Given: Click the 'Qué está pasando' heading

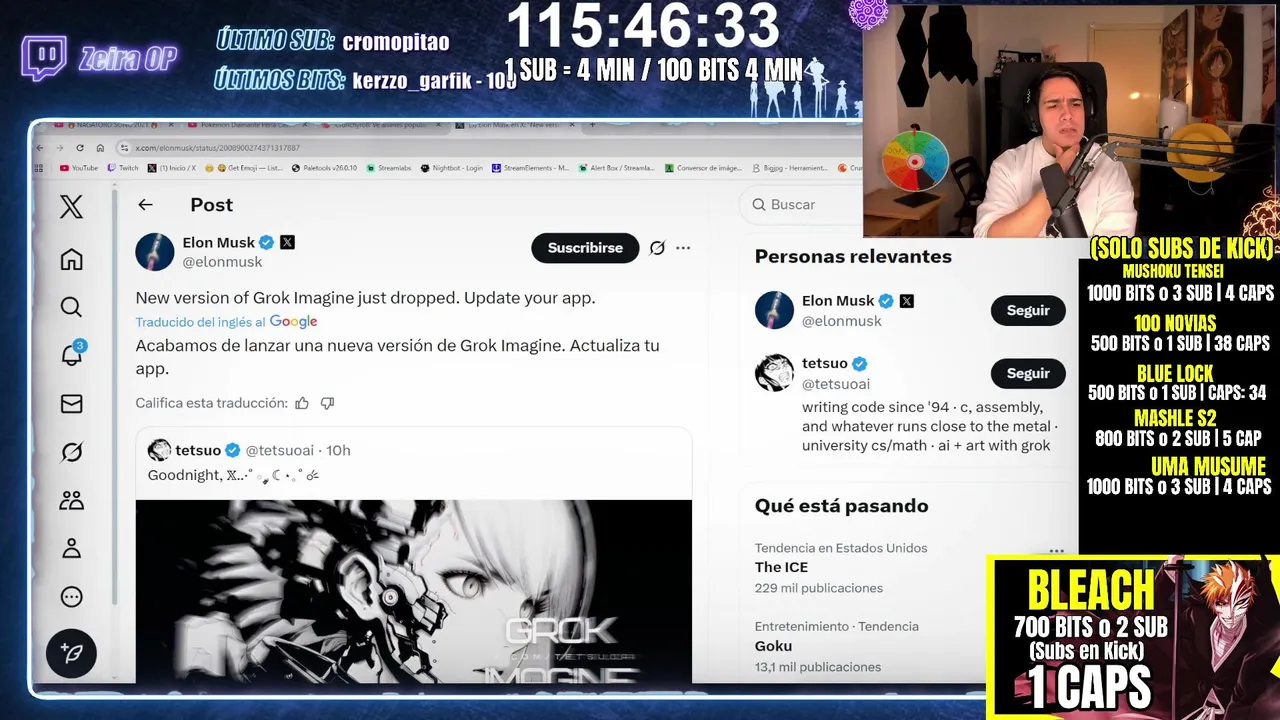Looking at the screenshot, I should [x=841, y=506].
